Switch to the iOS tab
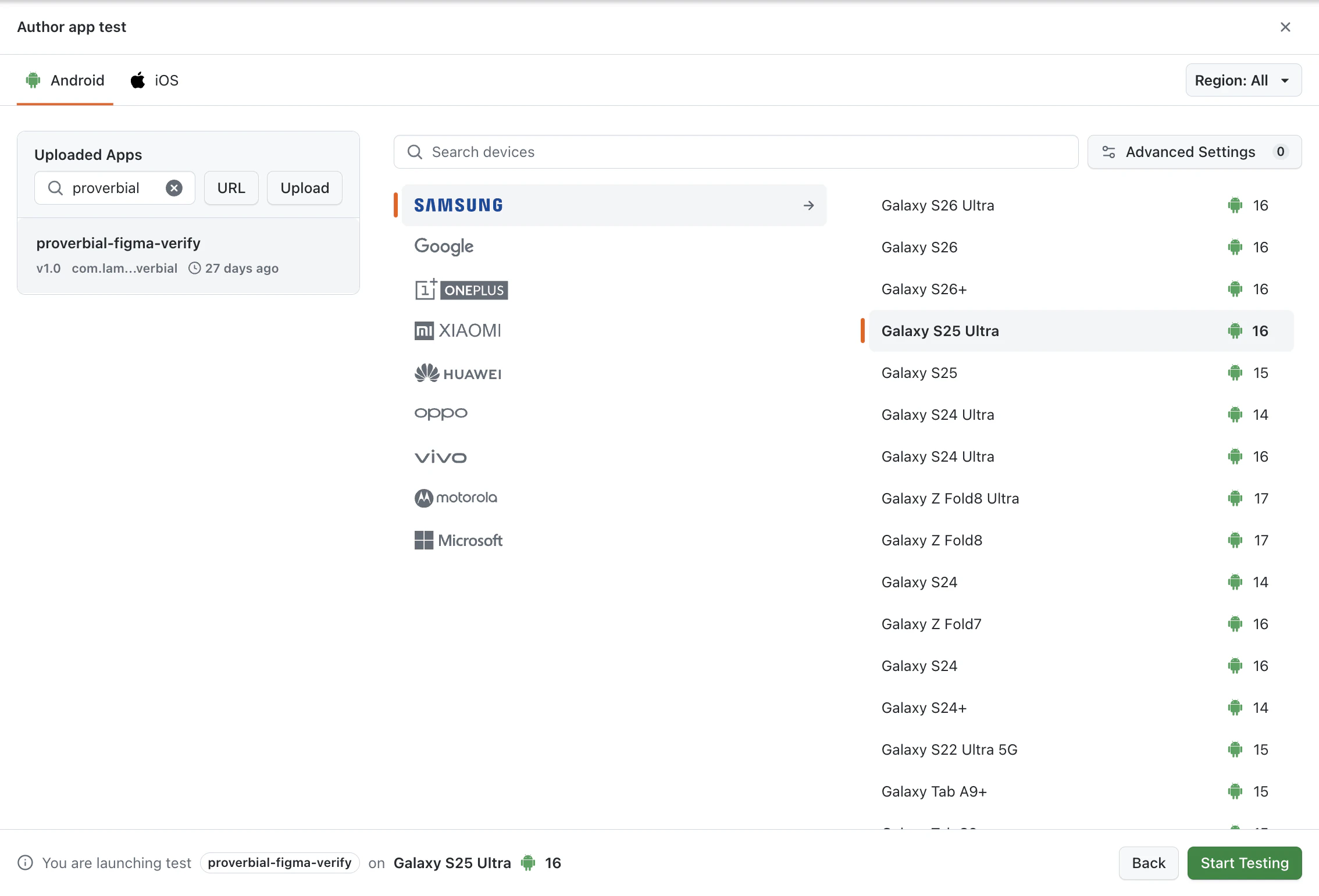The height and width of the screenshot is (896, 1319). pyautogui.click(x=155, y=80)
